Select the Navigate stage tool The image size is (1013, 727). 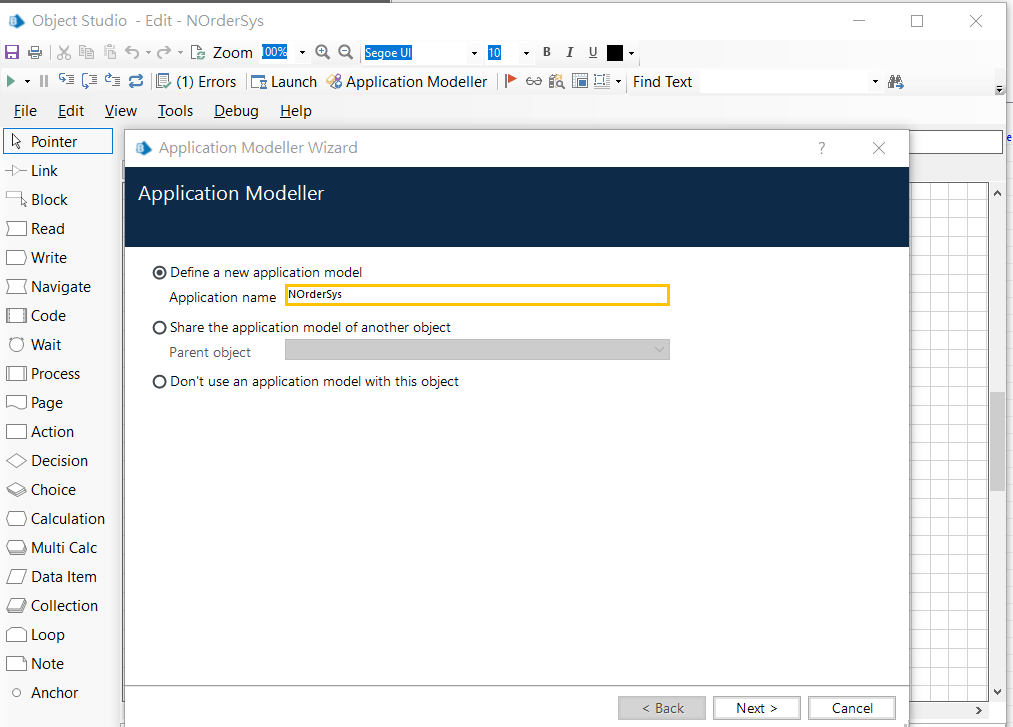coord(48,286)
